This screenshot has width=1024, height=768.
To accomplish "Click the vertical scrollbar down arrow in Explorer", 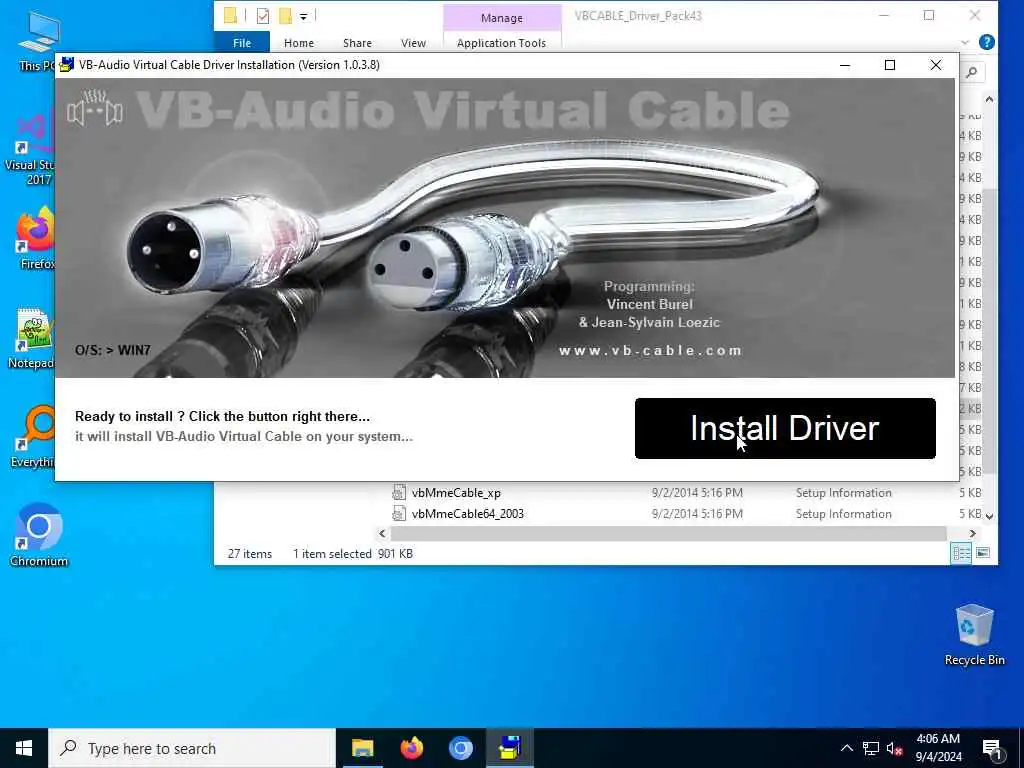I will (x=989, y=516).
